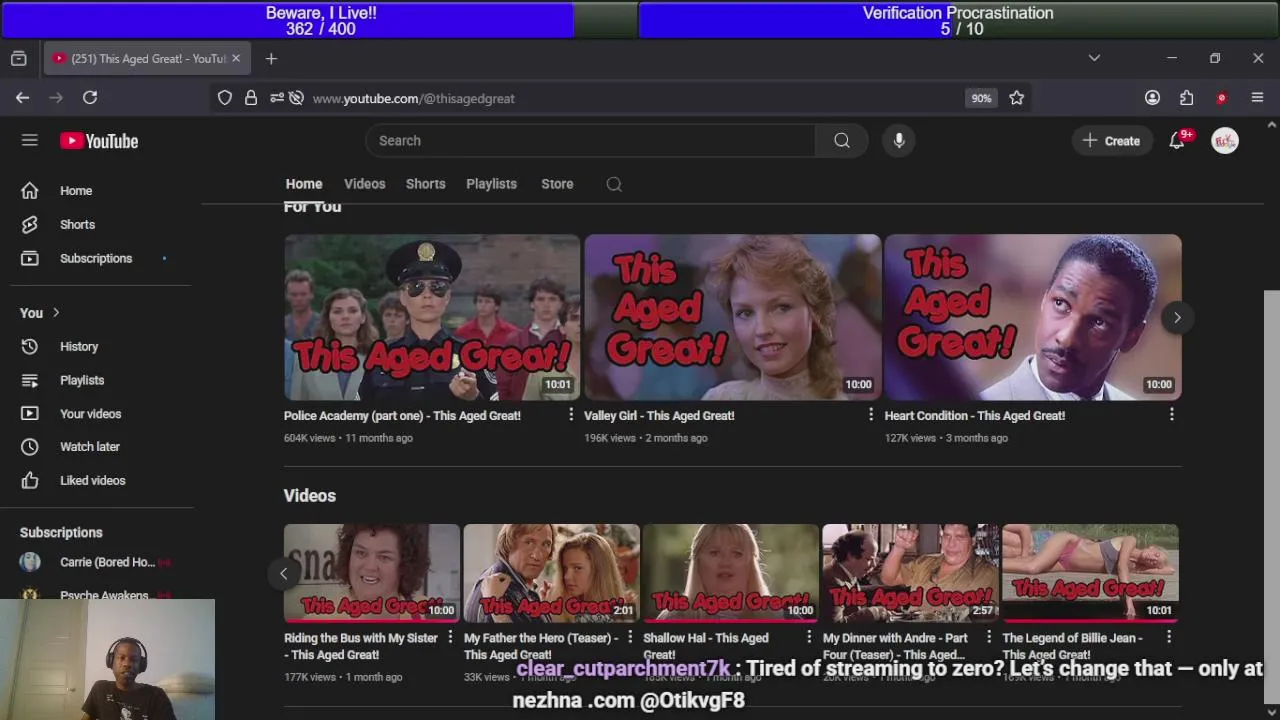Focus the YouTube search field
Screen dimensions: 1280x720
(590, 141)
